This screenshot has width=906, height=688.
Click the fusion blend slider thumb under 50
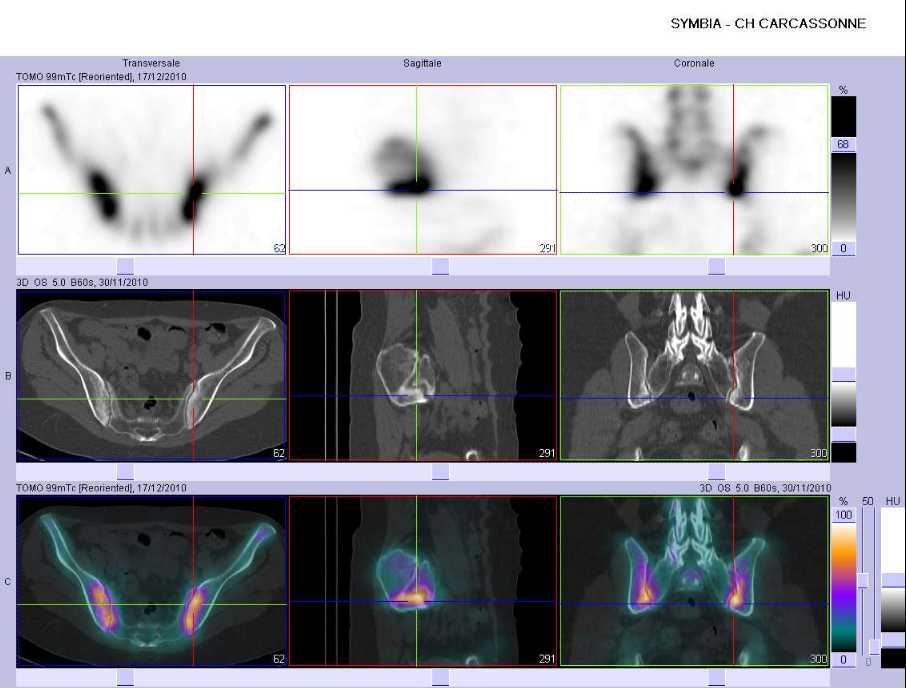863,581
